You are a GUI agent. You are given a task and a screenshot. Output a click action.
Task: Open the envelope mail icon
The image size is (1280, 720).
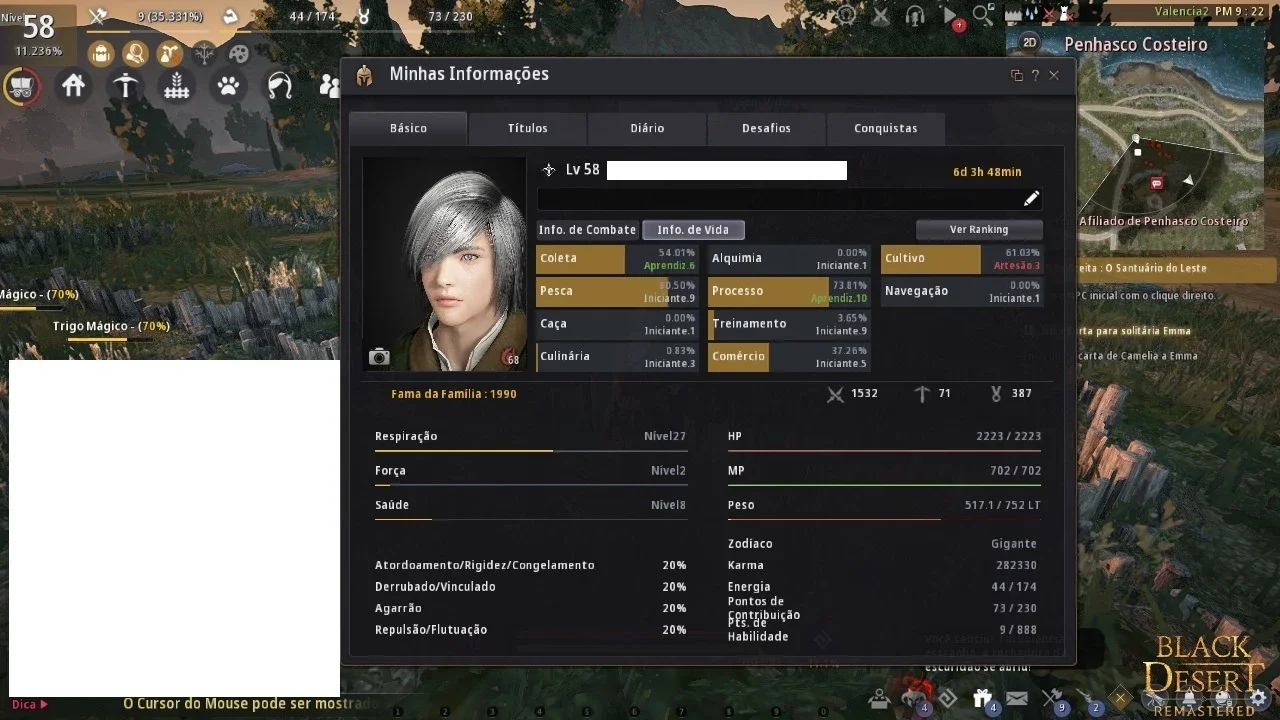pyautogui.click(x=1017, y=698)
